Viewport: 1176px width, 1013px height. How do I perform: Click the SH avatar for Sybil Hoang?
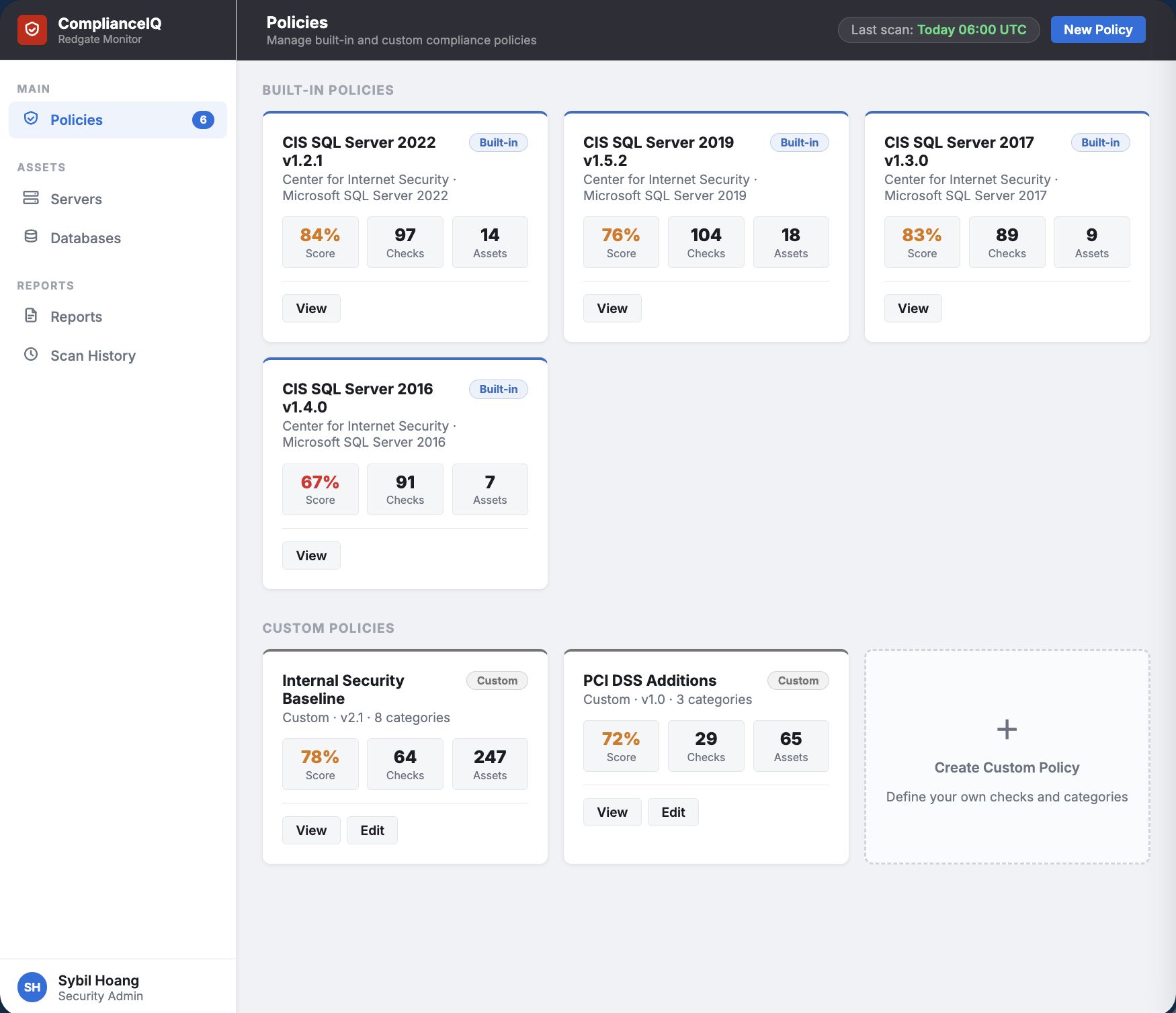tap(33, 987)
